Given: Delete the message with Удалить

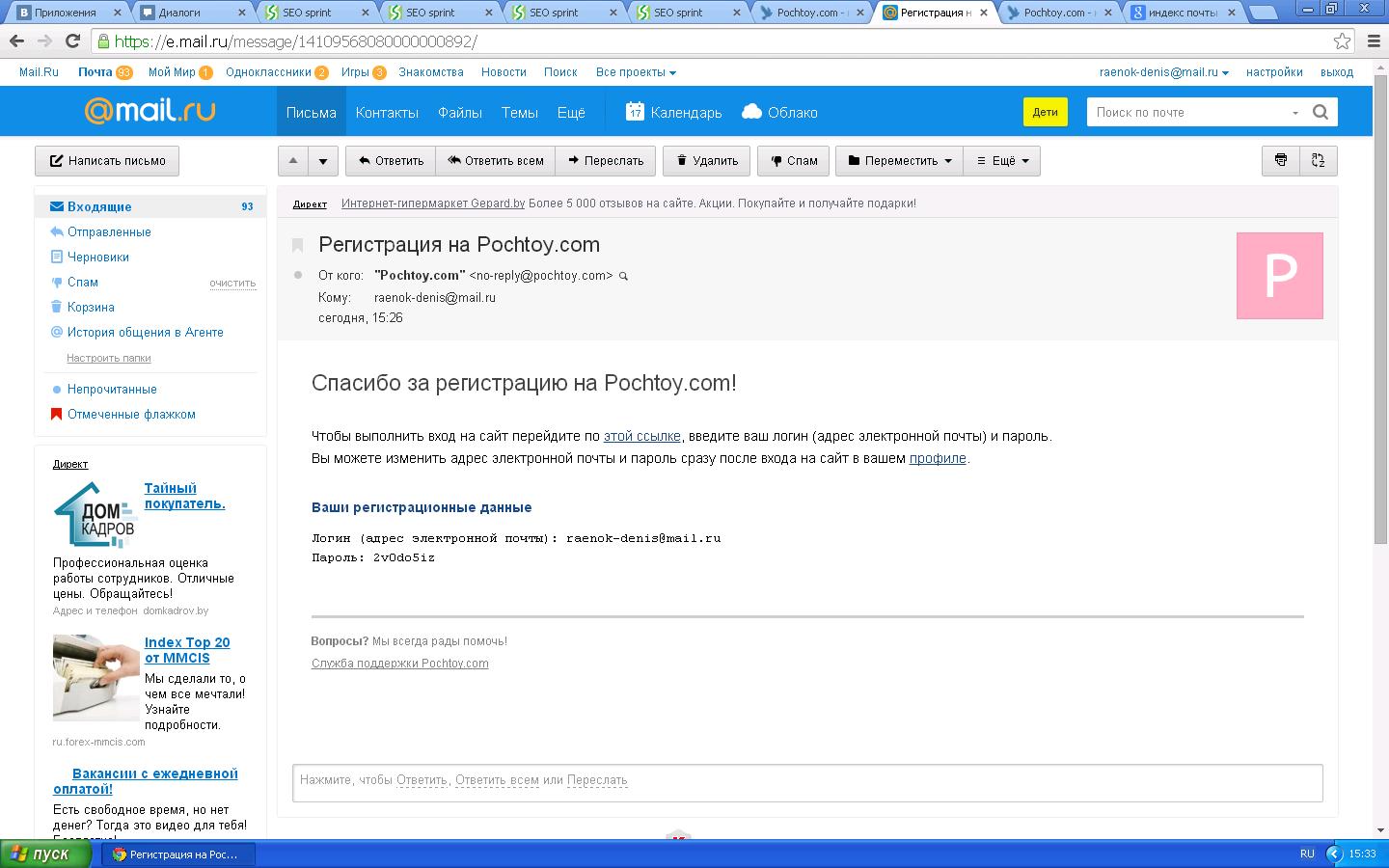Looking at the screenshot, I should (707, 161).
